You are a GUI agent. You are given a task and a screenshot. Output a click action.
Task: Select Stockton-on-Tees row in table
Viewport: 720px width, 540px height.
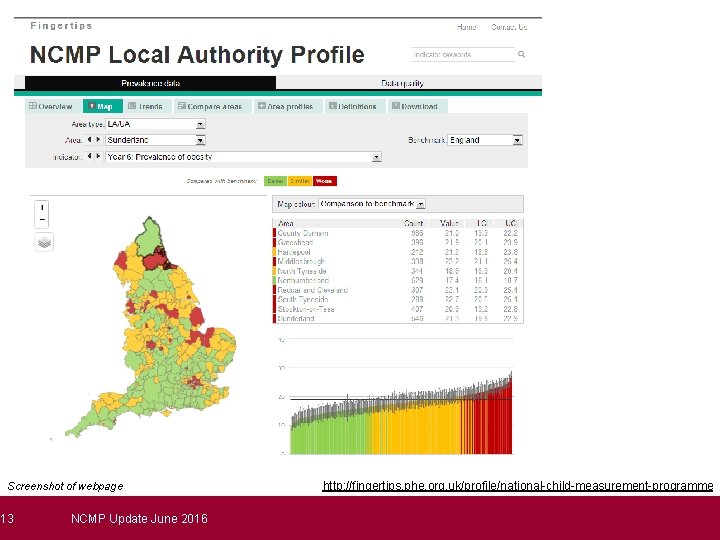coord(398,309)
